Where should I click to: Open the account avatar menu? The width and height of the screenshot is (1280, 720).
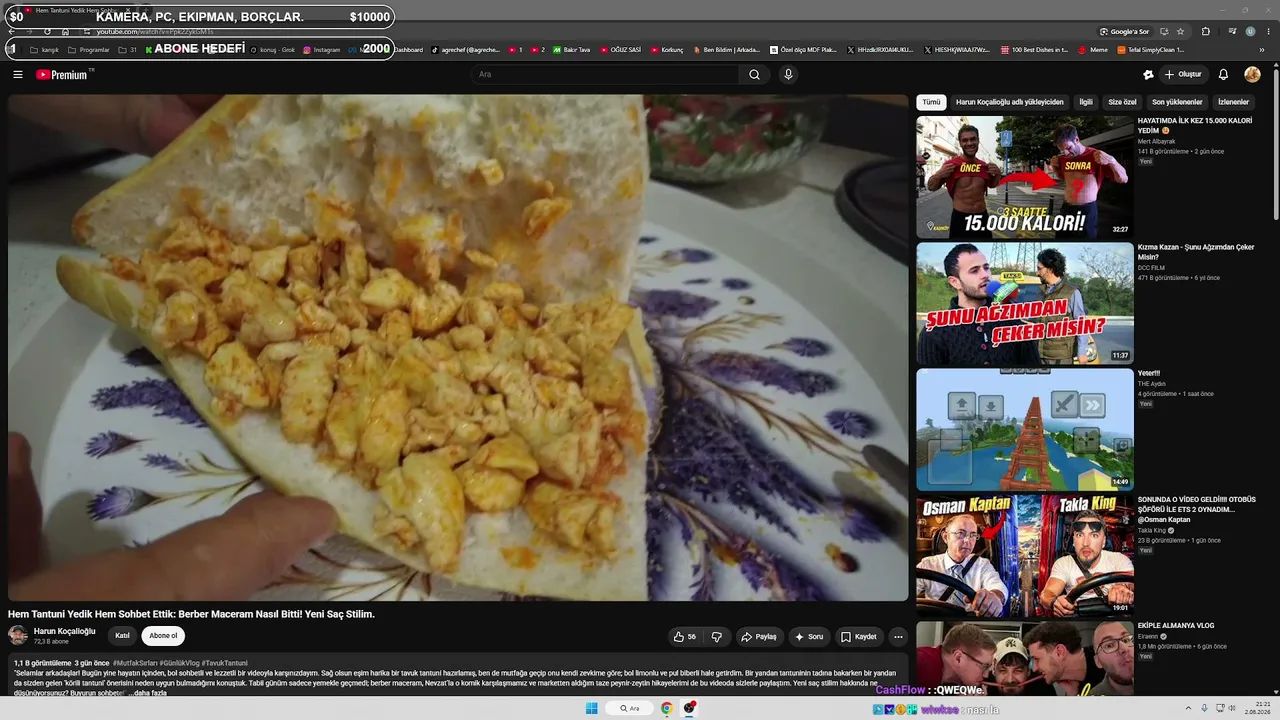point(1252,74)
